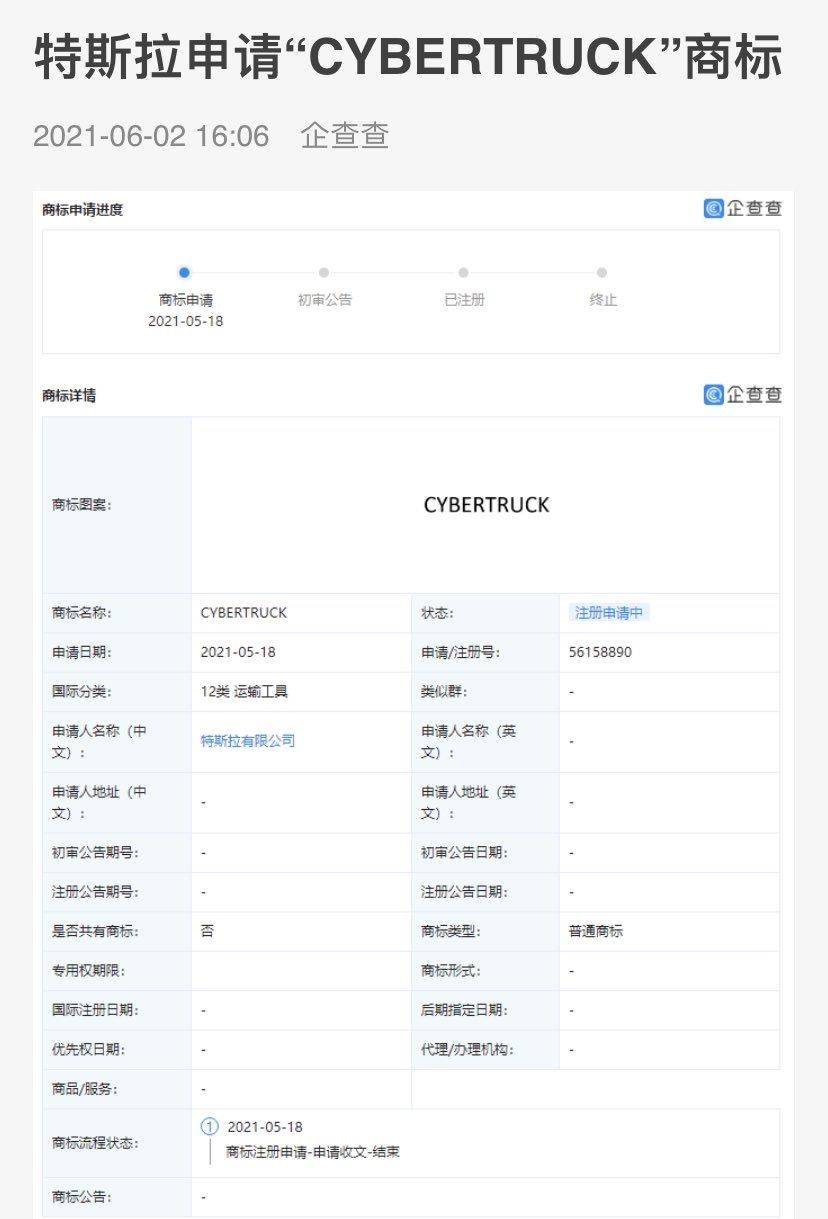Click the registration number 56158890
828x1219 pixels.
[x=600, y=652]
